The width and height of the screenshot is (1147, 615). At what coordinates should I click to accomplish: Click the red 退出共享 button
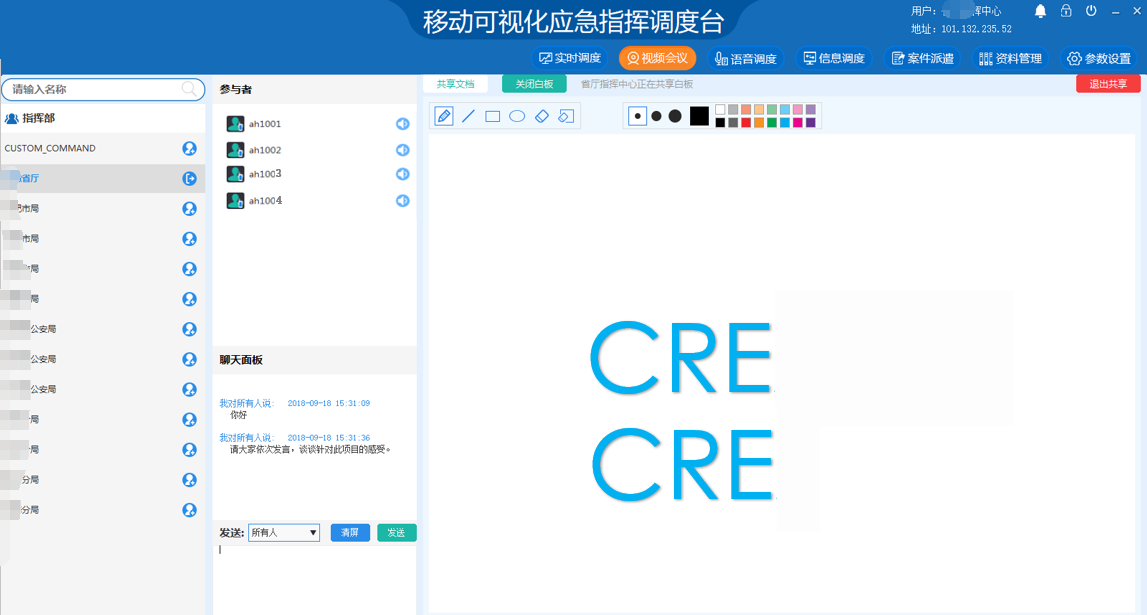point(1108,84)
